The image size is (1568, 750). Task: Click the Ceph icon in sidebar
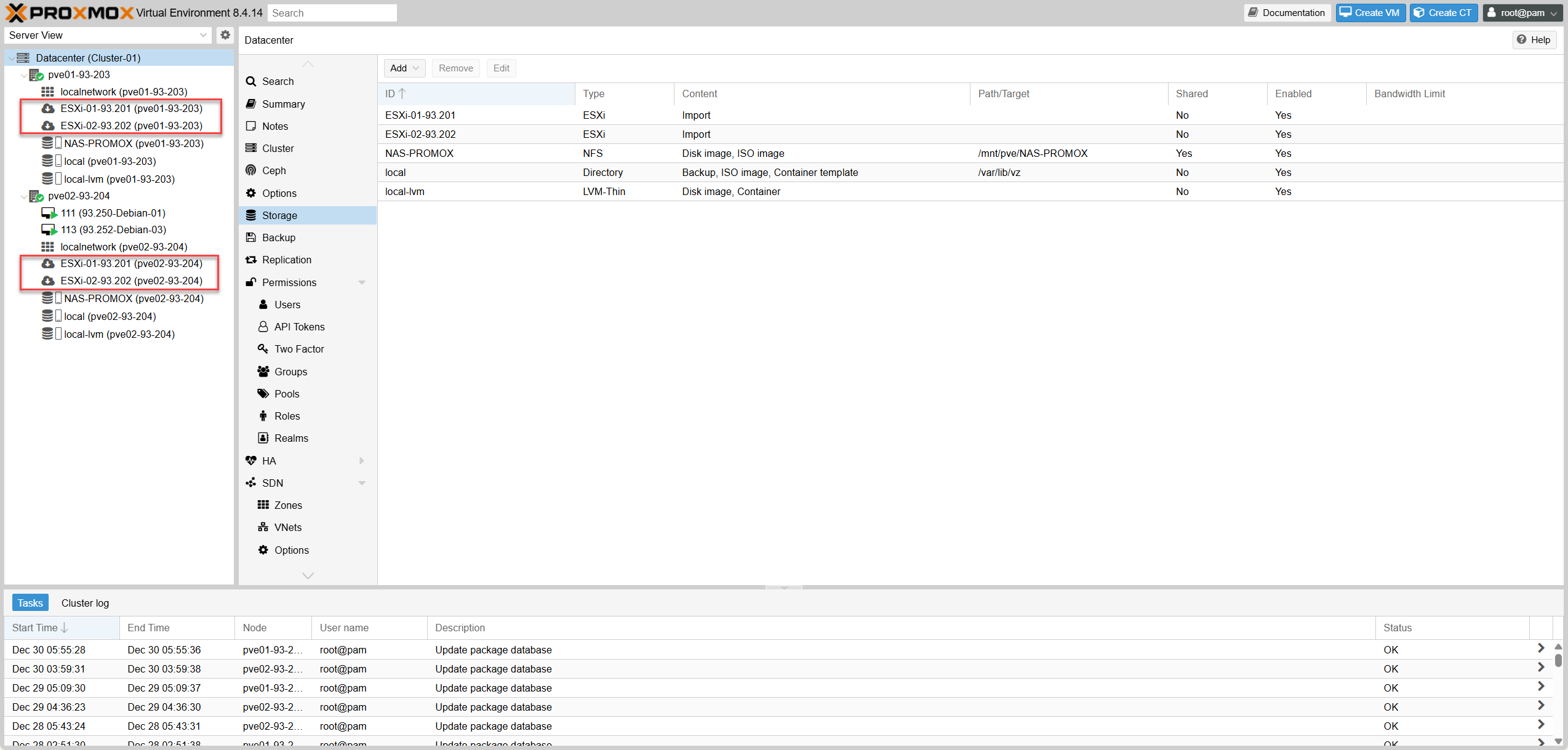click(251, 170)
